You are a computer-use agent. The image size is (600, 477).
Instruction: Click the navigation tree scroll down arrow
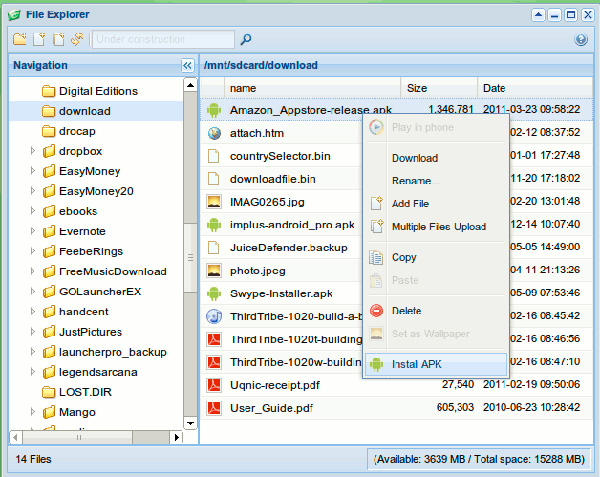coord(190,423)
